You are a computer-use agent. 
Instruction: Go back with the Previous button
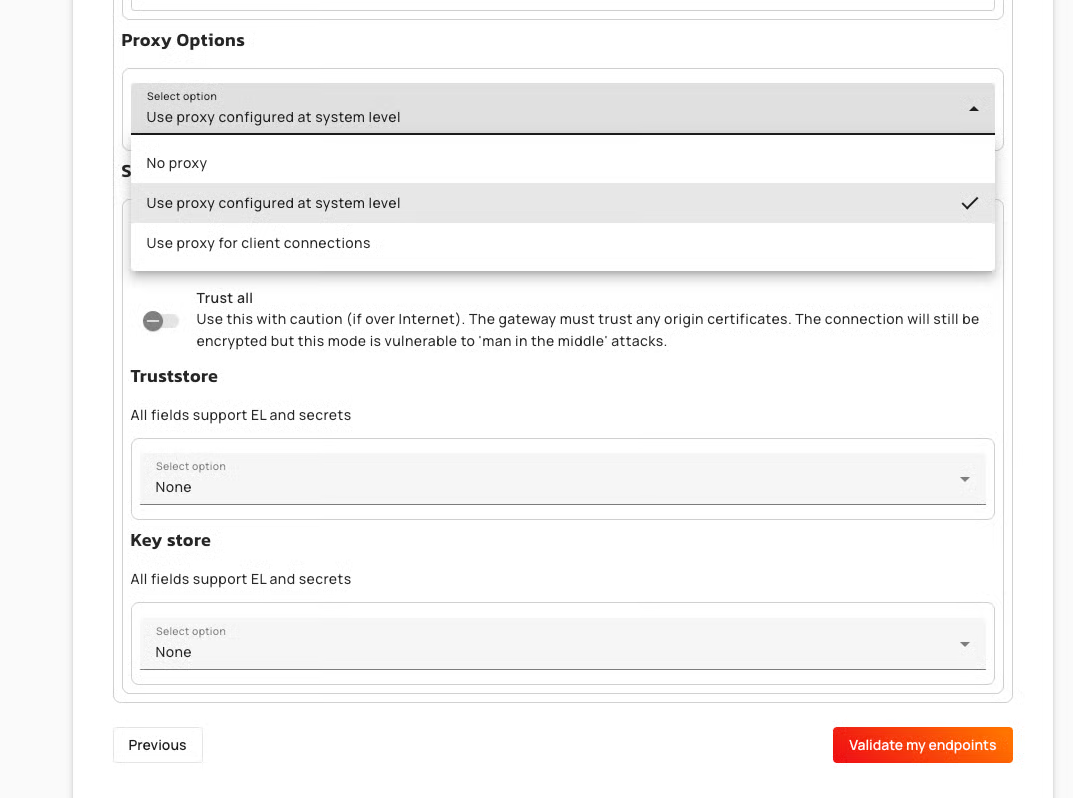[x=157, y=745]
